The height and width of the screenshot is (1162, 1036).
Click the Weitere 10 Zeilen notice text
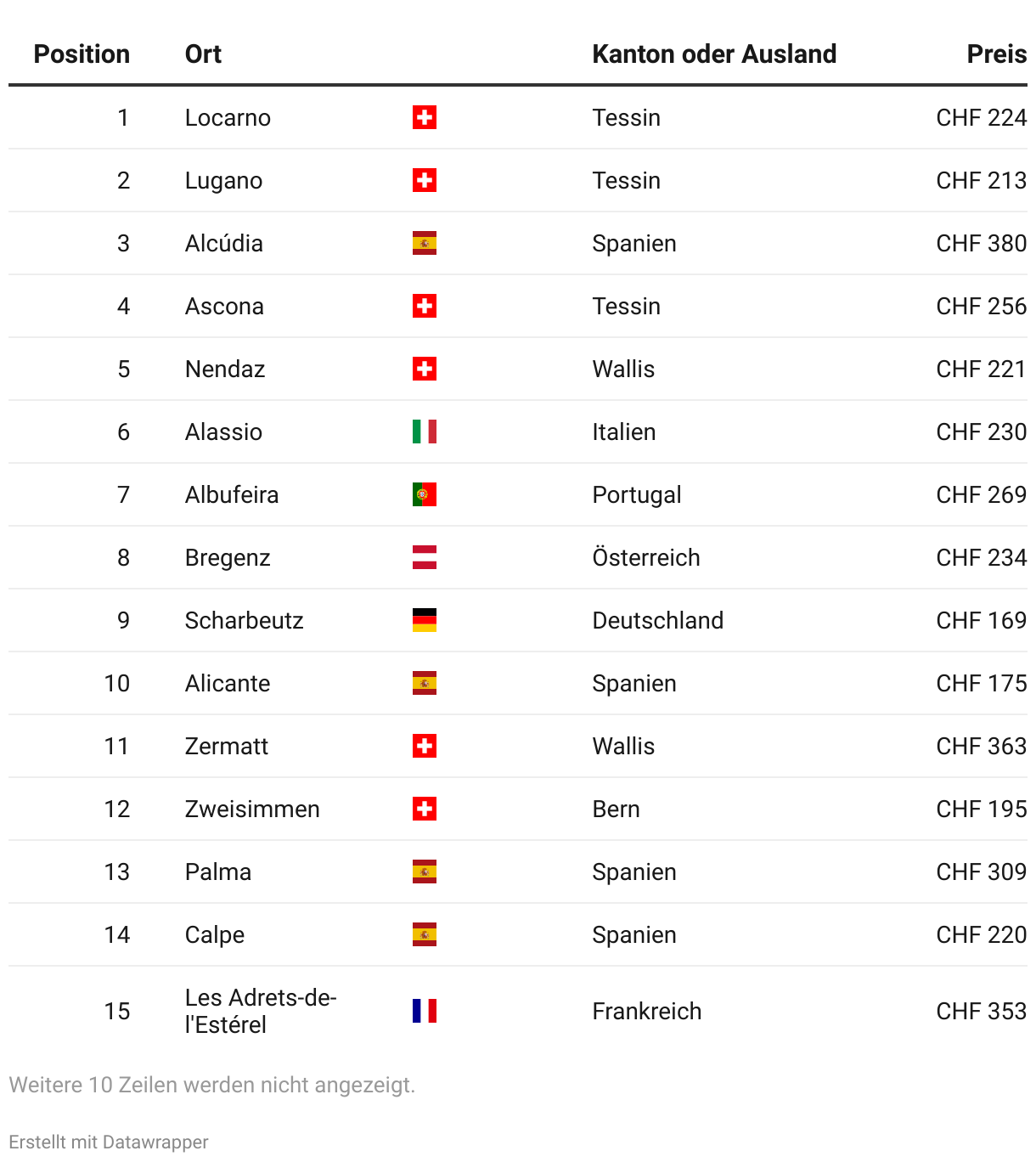[x=211, y=1085]
